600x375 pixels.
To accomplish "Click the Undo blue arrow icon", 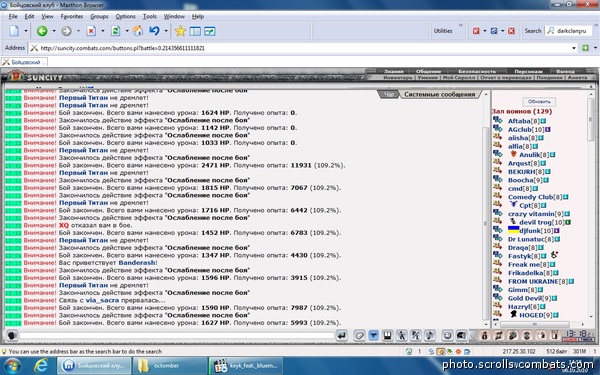I will (x=154, y=31).
